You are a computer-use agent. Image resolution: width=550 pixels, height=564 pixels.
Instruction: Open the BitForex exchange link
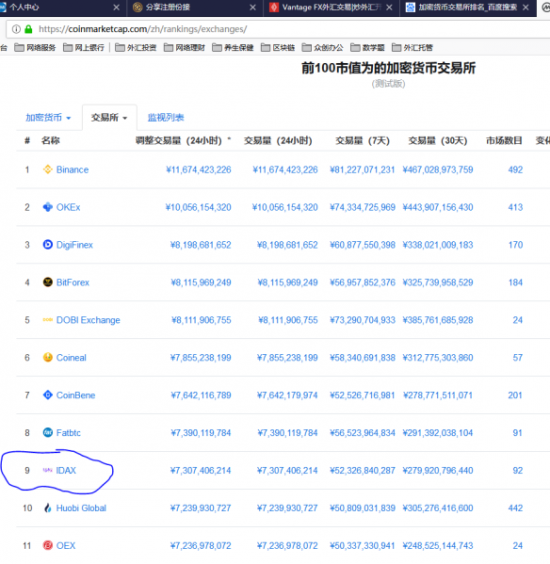click(73, 282)
